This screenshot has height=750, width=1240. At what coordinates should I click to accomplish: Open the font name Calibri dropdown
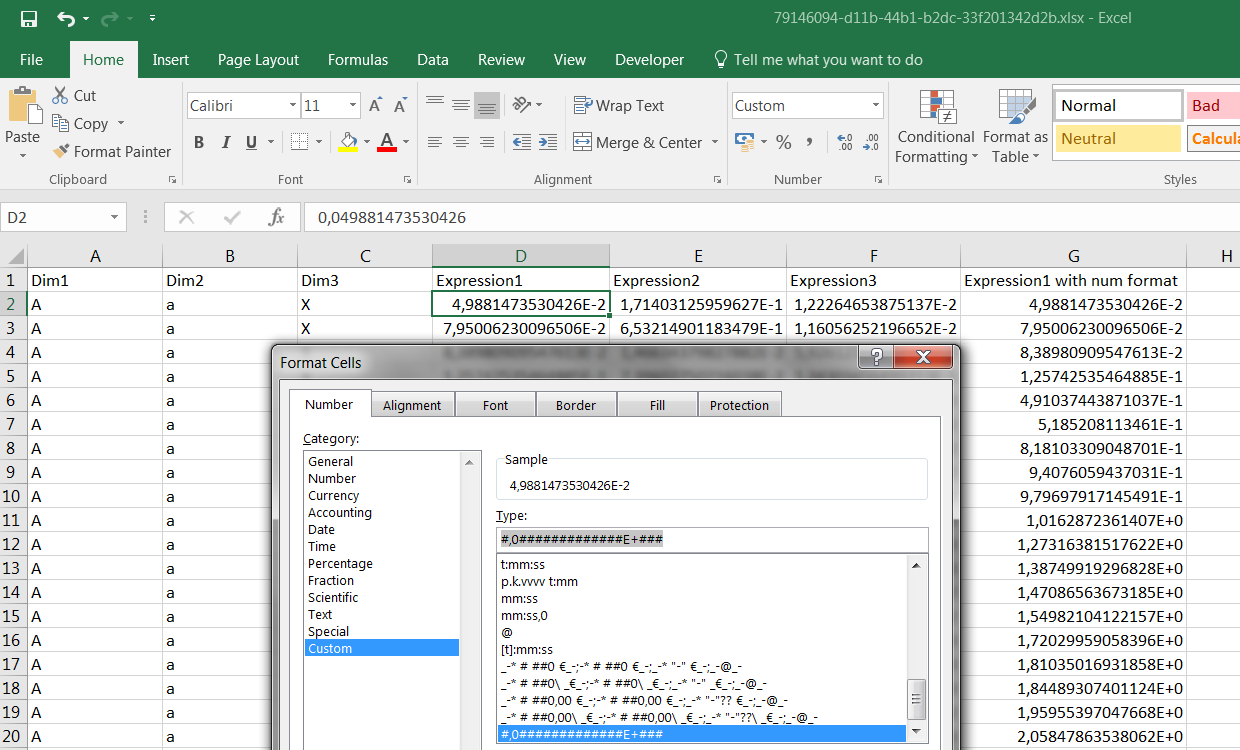pos(292,106)
